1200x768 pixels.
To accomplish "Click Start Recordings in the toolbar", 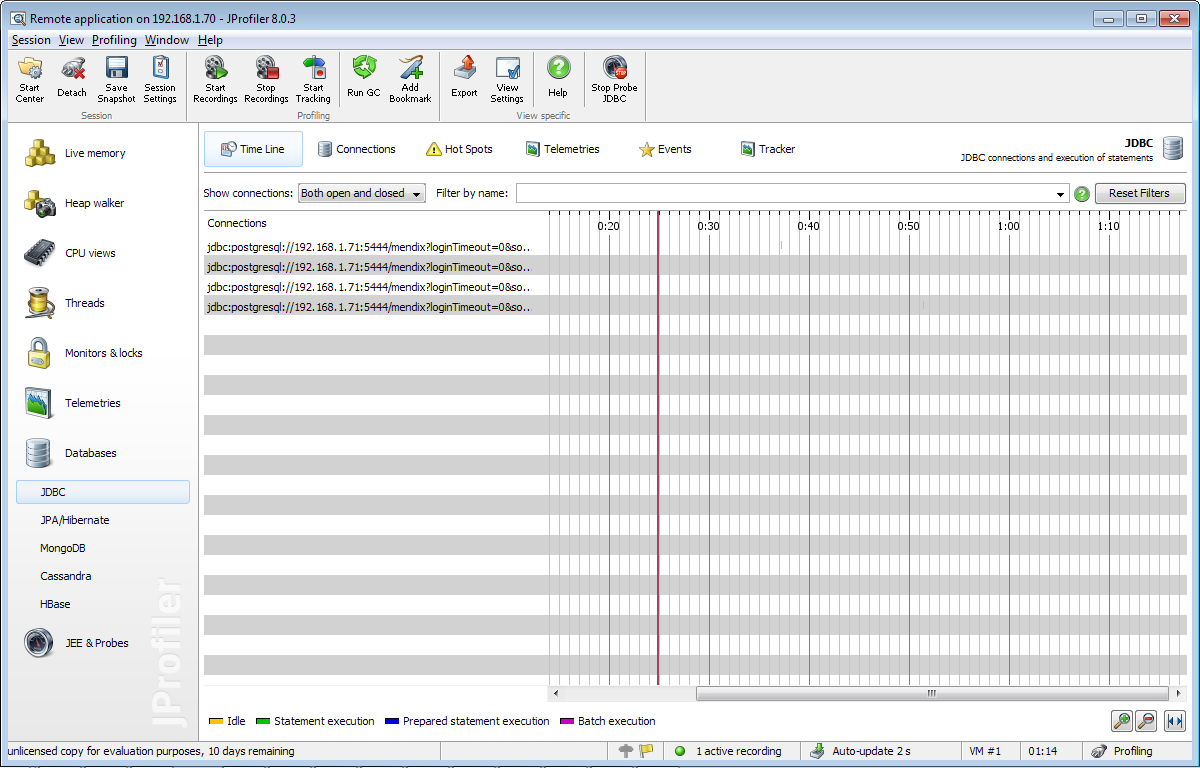I will click(x=215, y=79).
